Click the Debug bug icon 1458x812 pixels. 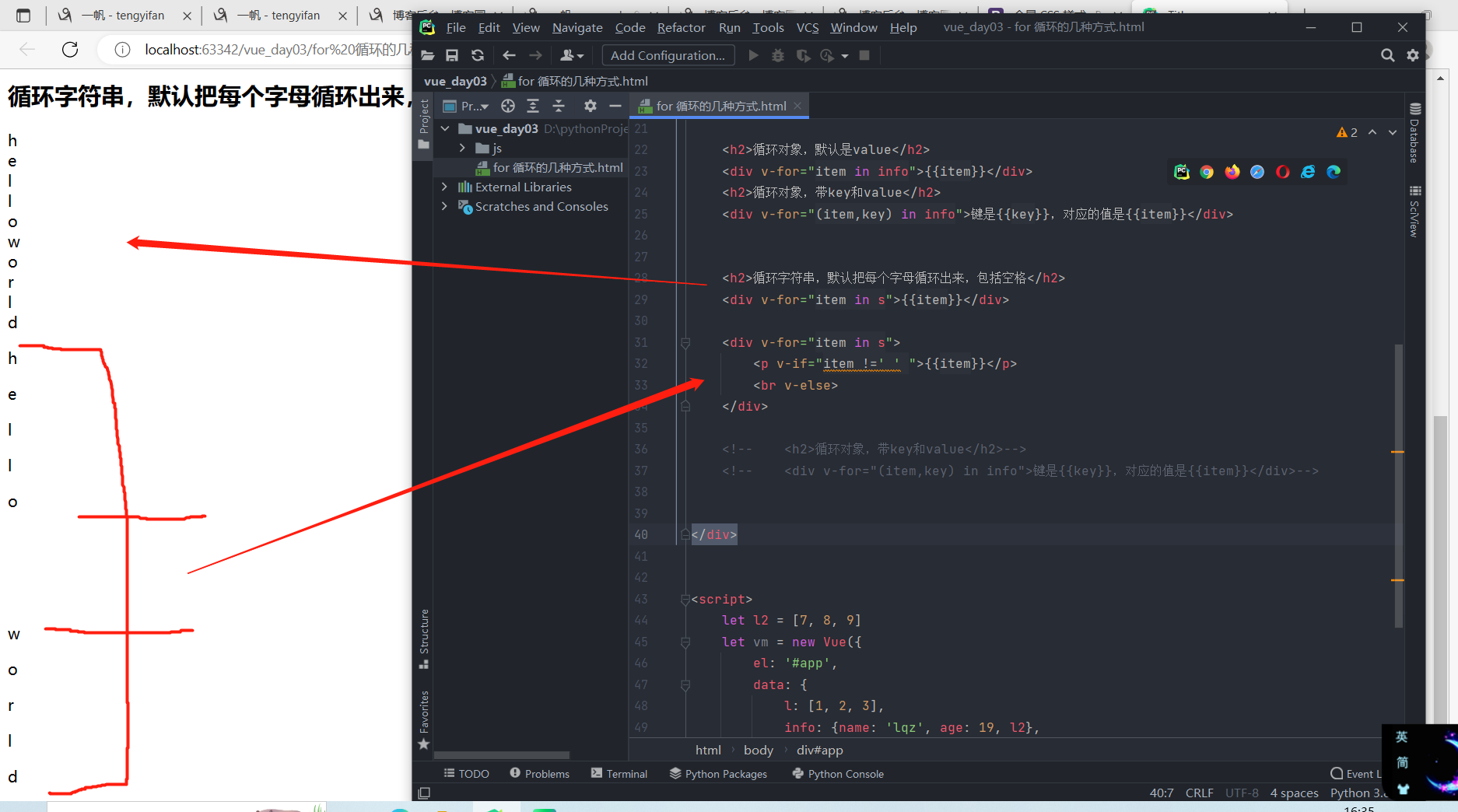(778, 55)
